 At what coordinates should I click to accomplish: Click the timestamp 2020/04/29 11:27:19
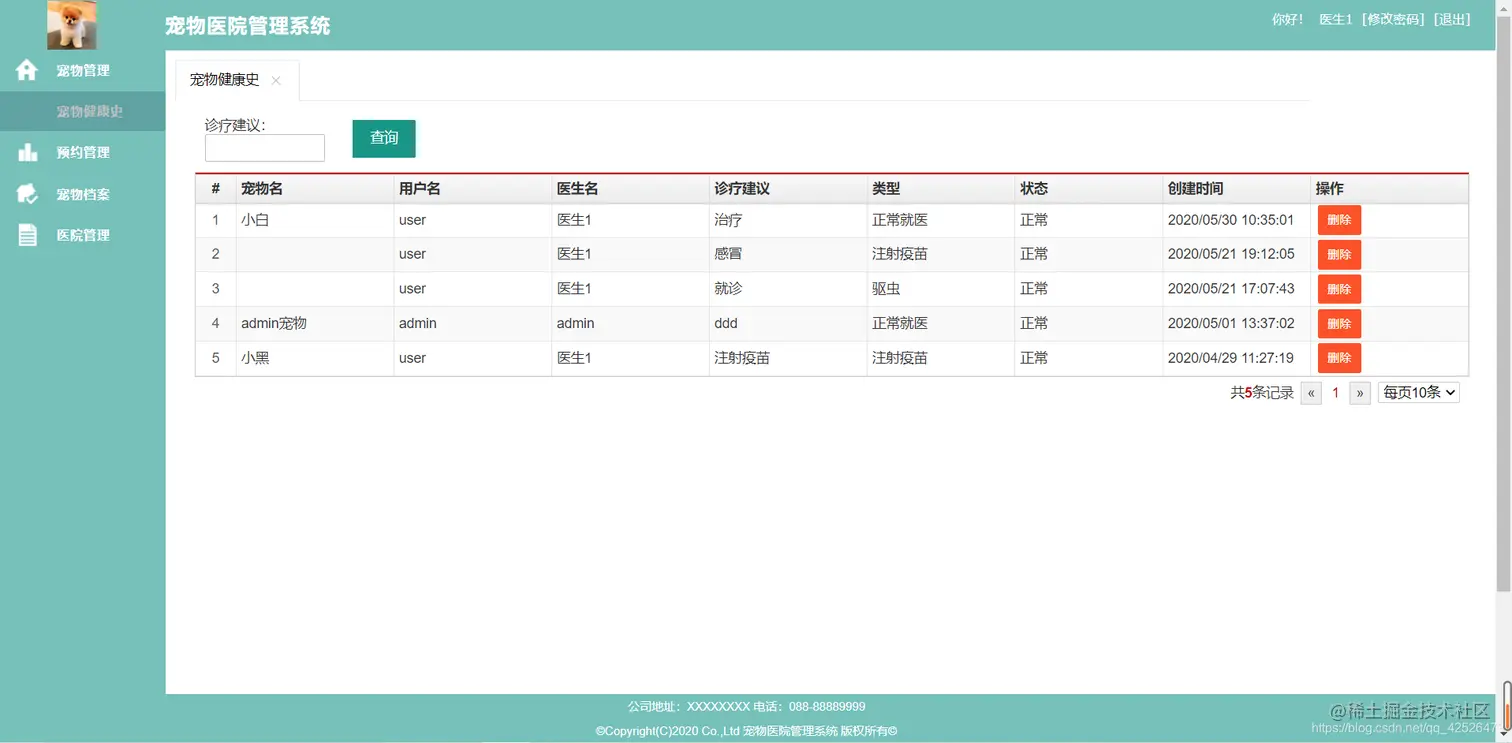tap(1231, 358)
